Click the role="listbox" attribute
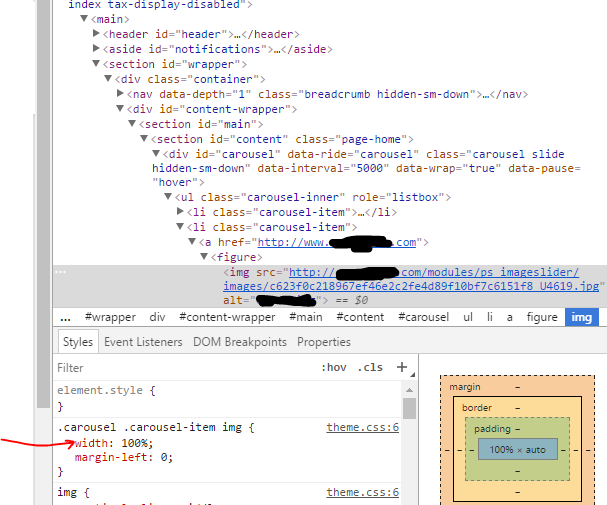Viewport: 607px width, 505px height. tap(398, 197)
